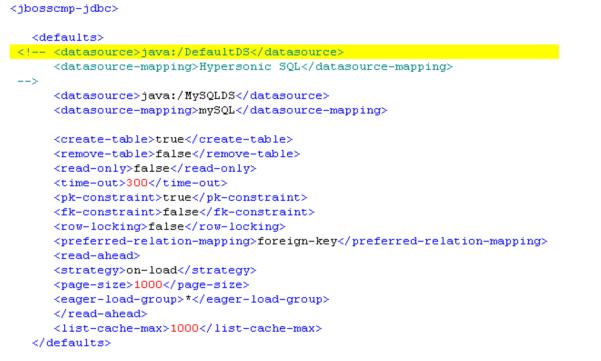This screenshot has width=601, height=361.
Task: Click the java:/MySQLDS datasource line
Action: 192,96
